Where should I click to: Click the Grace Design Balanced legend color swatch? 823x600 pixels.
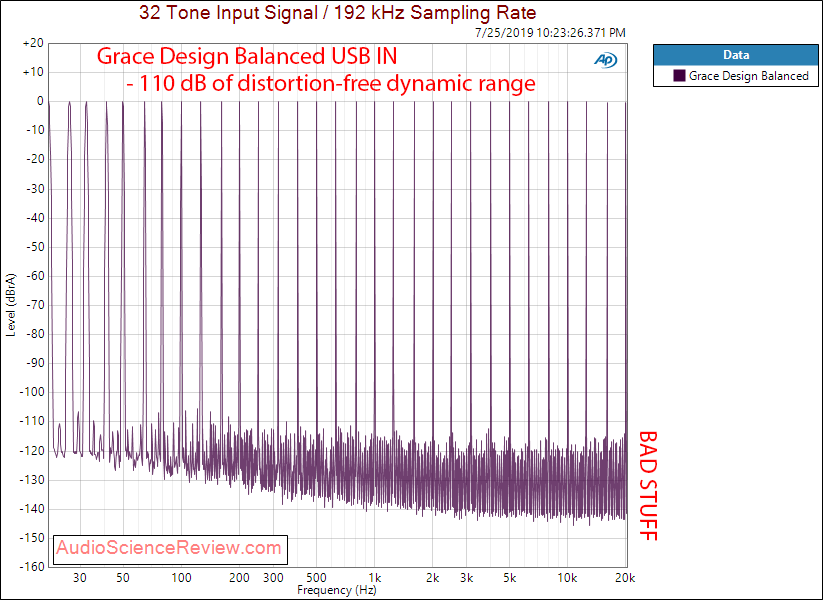tap(679, 76)
